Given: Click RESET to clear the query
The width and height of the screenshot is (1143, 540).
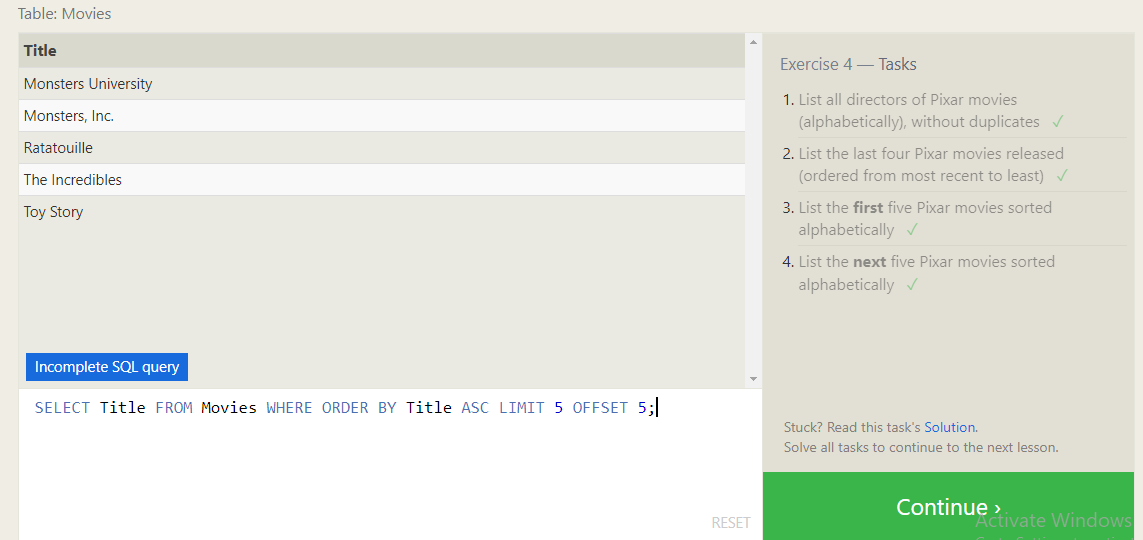Looking at the screenshot, I should click(x=730, y=523).
